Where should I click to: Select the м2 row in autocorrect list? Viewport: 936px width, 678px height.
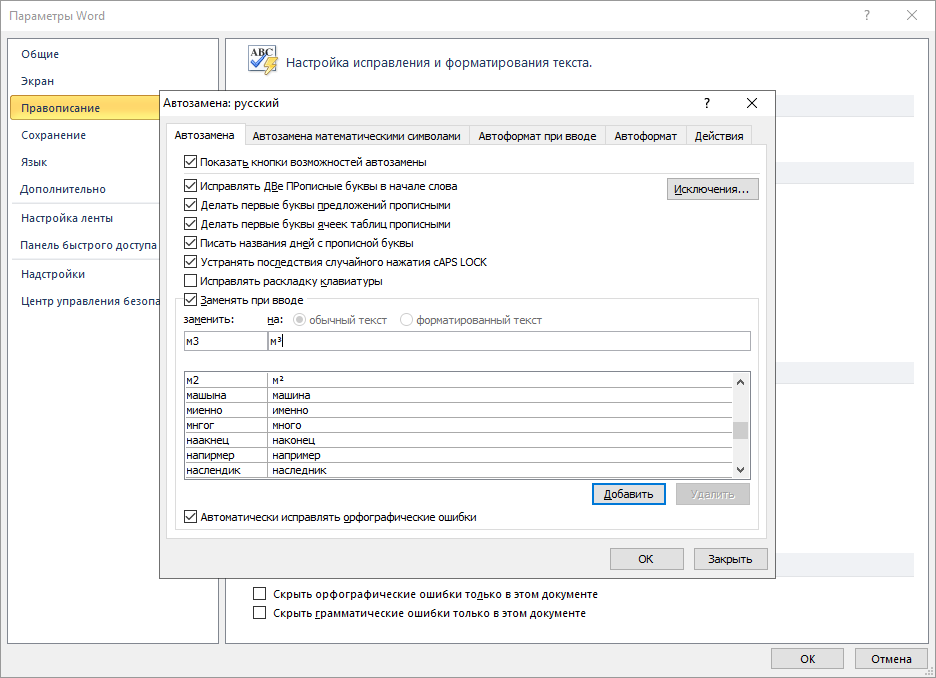coord(458,380)
